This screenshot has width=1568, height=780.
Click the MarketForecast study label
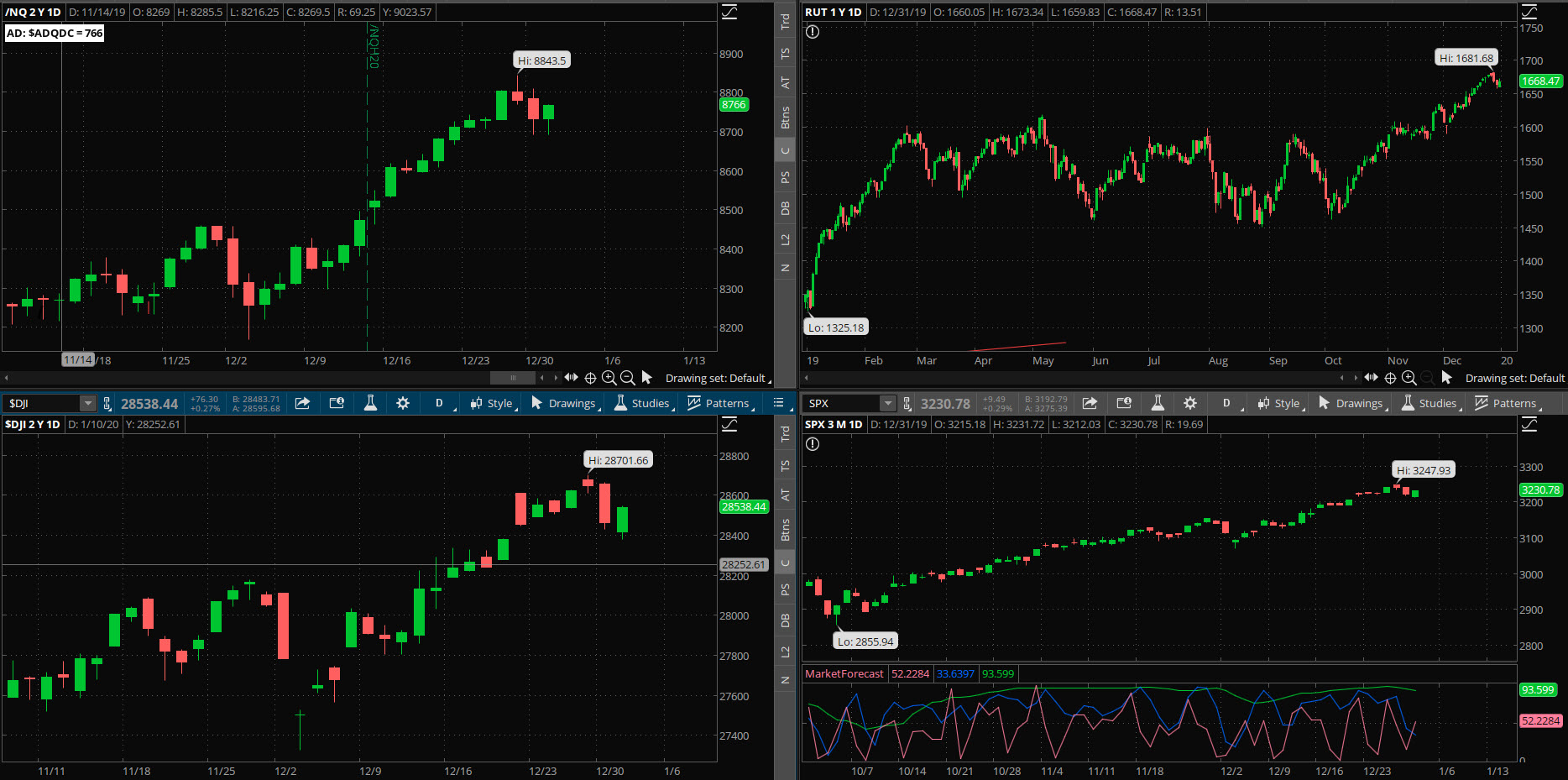point(844,673)
